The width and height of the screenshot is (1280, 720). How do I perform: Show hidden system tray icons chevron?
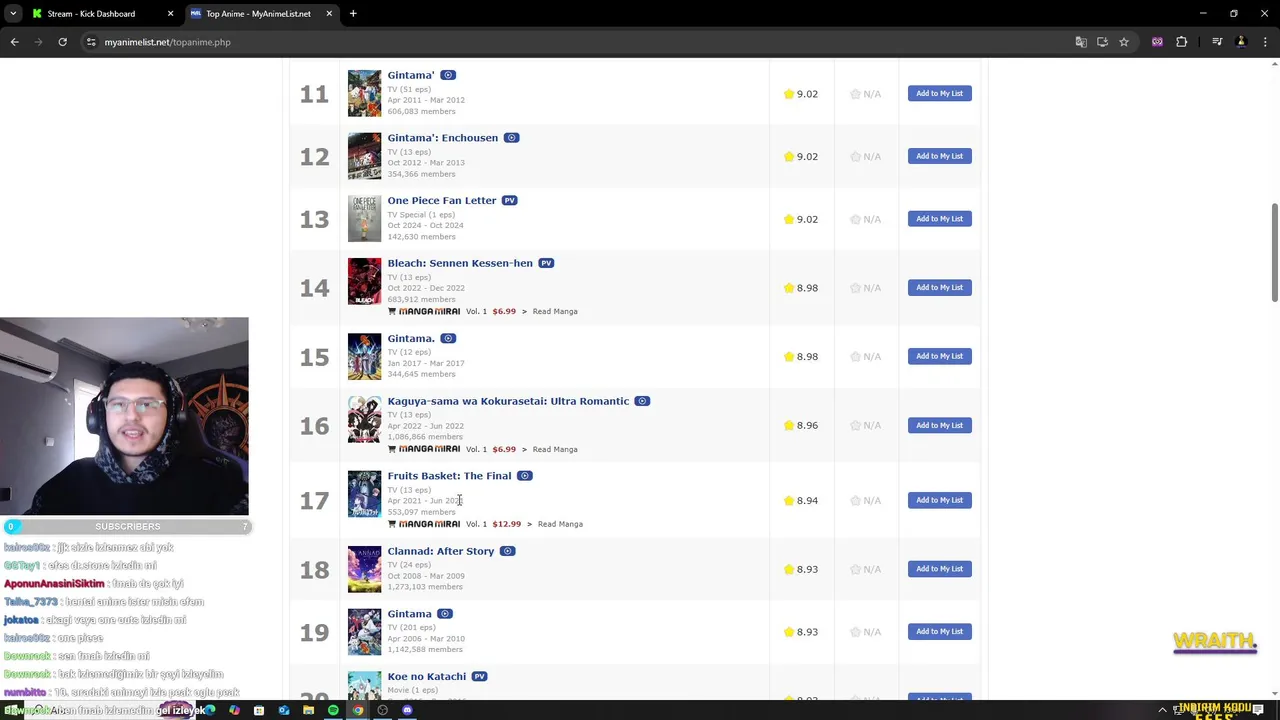pos(1162,710)
